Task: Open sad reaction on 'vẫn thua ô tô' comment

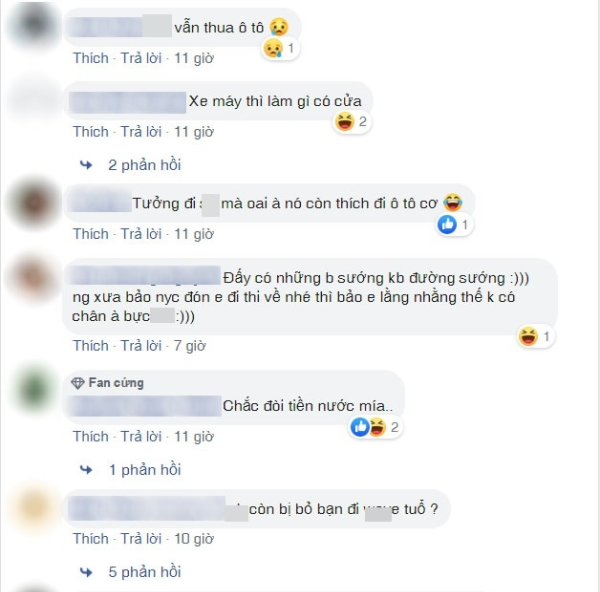Action: pyautogui.click(x=280, y=48)
